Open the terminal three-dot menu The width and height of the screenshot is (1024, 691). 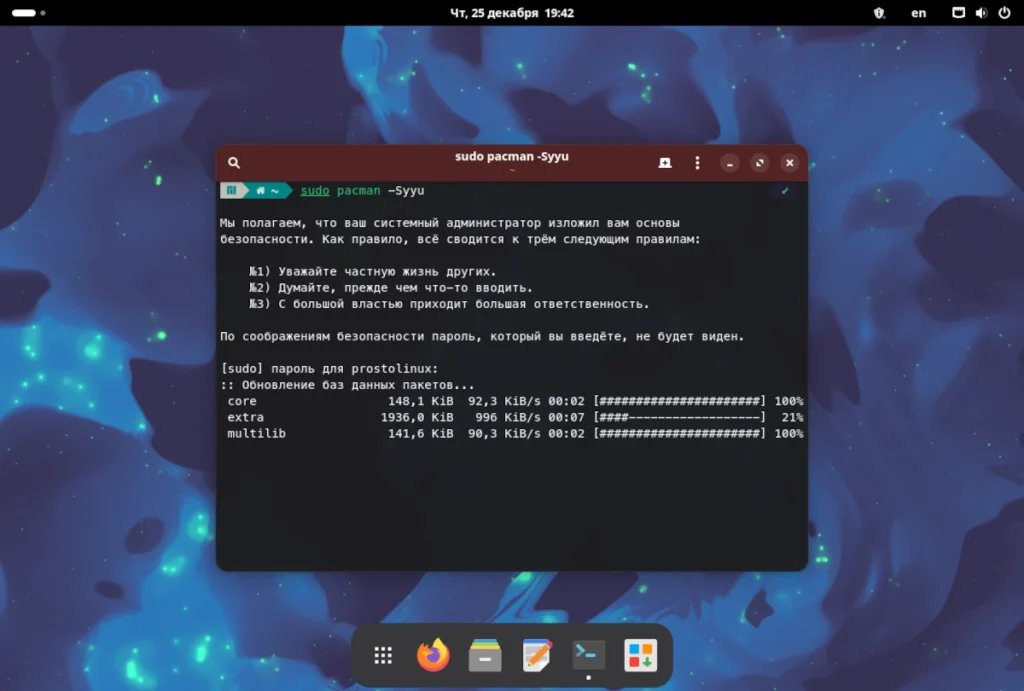(697, 163)
